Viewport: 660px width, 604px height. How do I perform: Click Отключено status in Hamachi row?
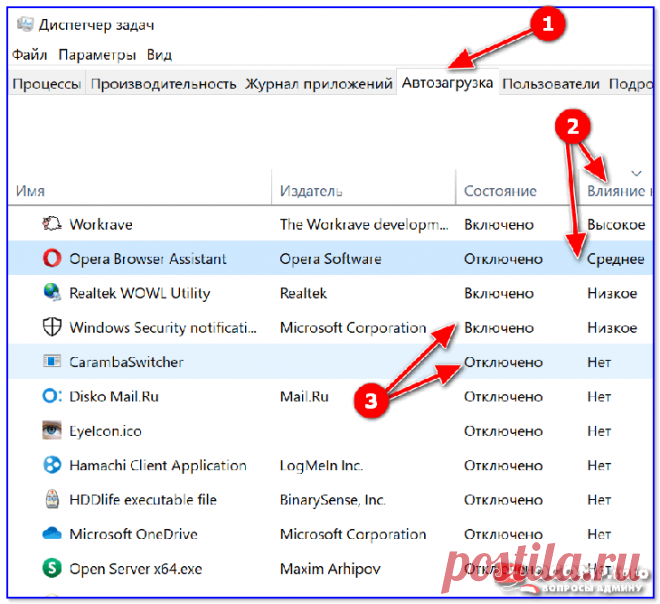503,465
